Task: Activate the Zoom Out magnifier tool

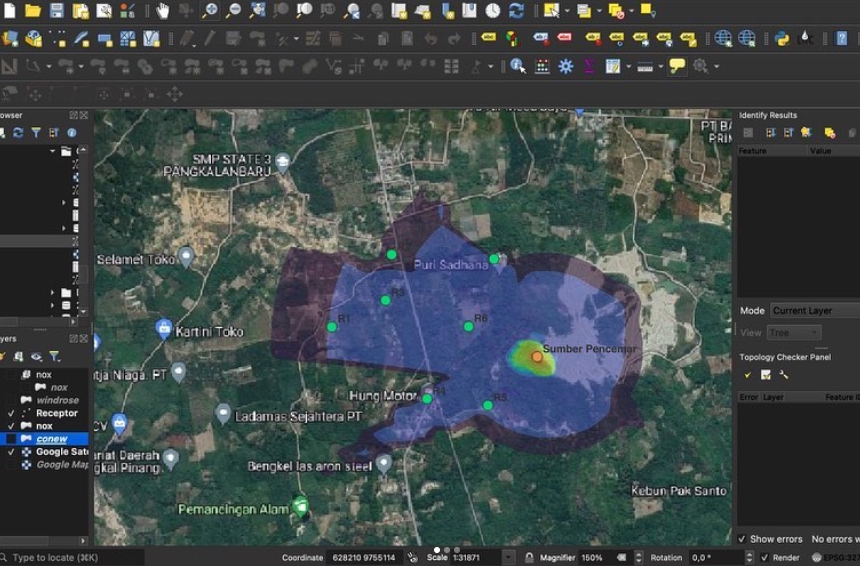Action: pos(234,10)
